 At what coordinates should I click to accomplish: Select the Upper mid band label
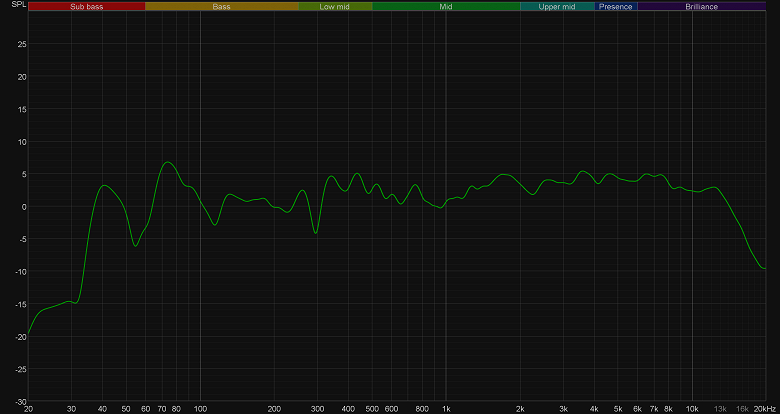[x=557, y=6]
